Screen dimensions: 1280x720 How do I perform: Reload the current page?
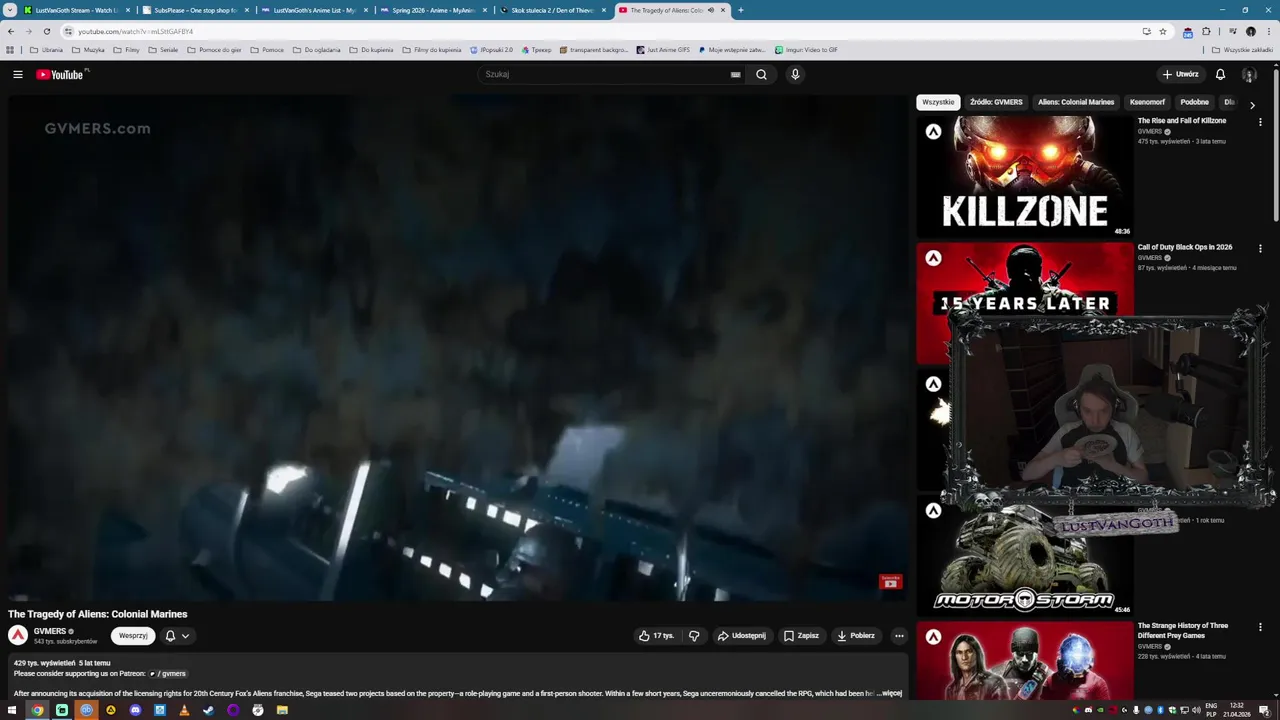click(46, 31)
